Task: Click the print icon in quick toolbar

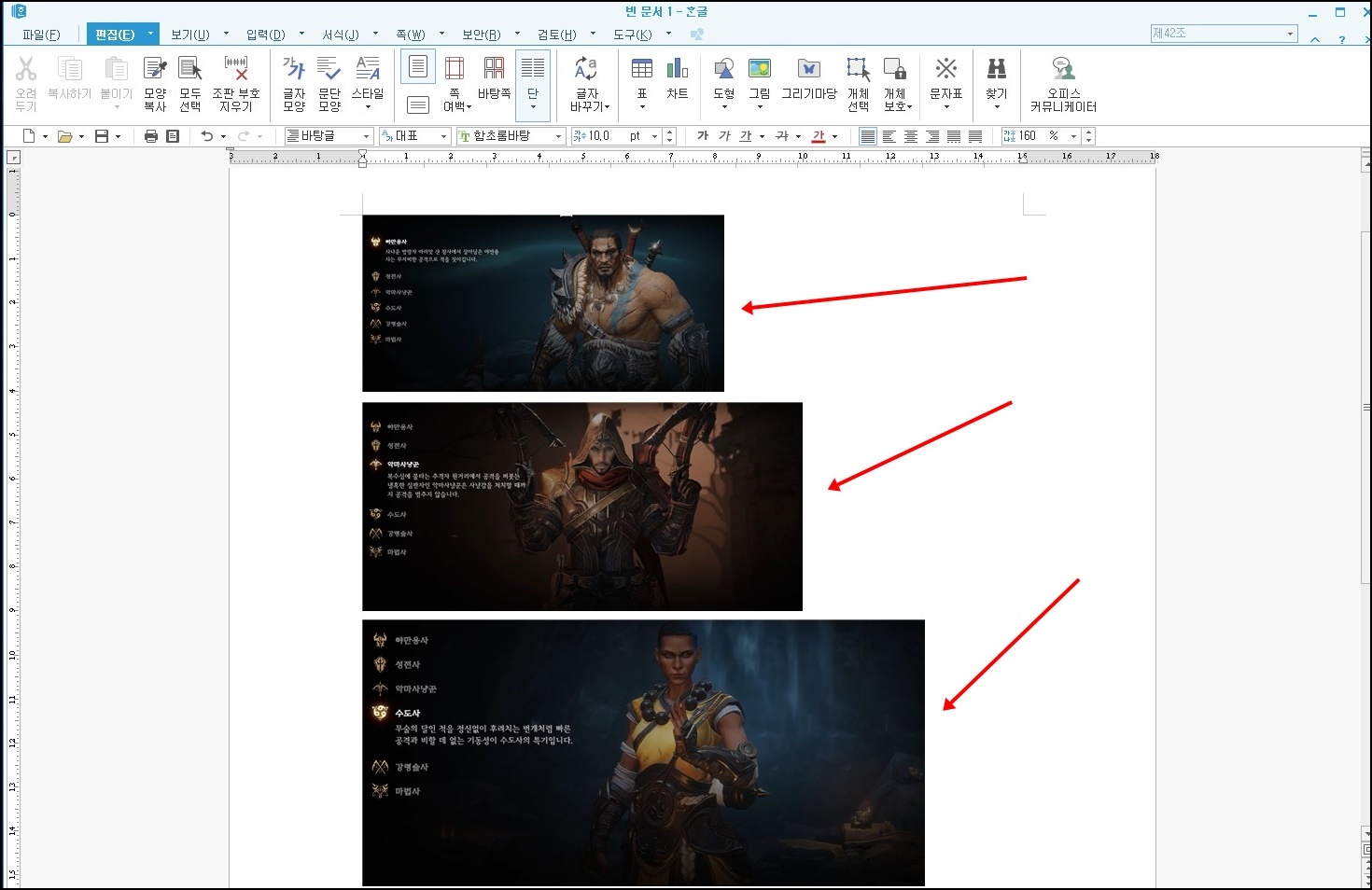Action: tap(151, 136)
